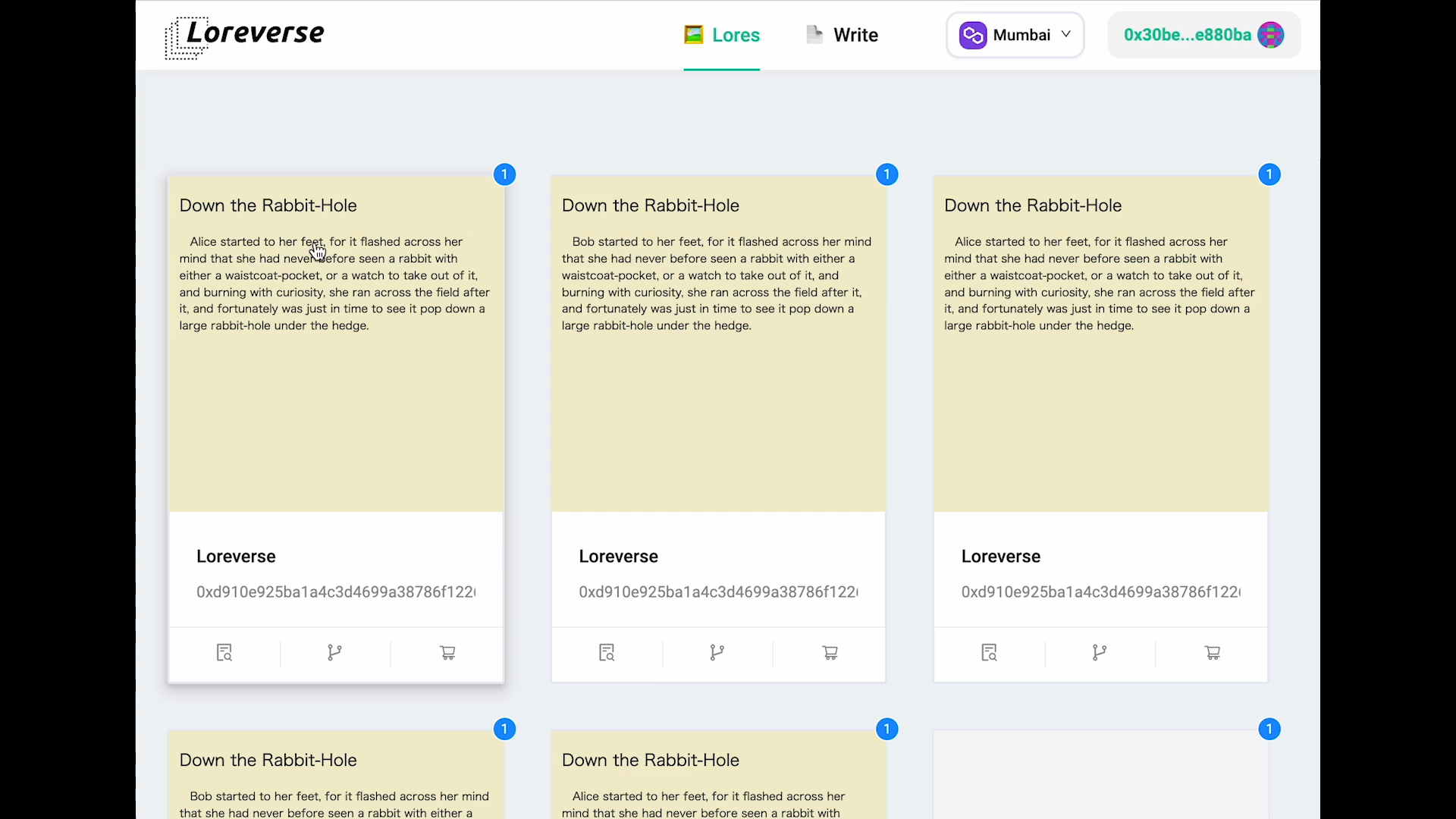The image size is (1456, 819).
Task: Fork icon on top-left Alice card
Action: pos(334,653)
